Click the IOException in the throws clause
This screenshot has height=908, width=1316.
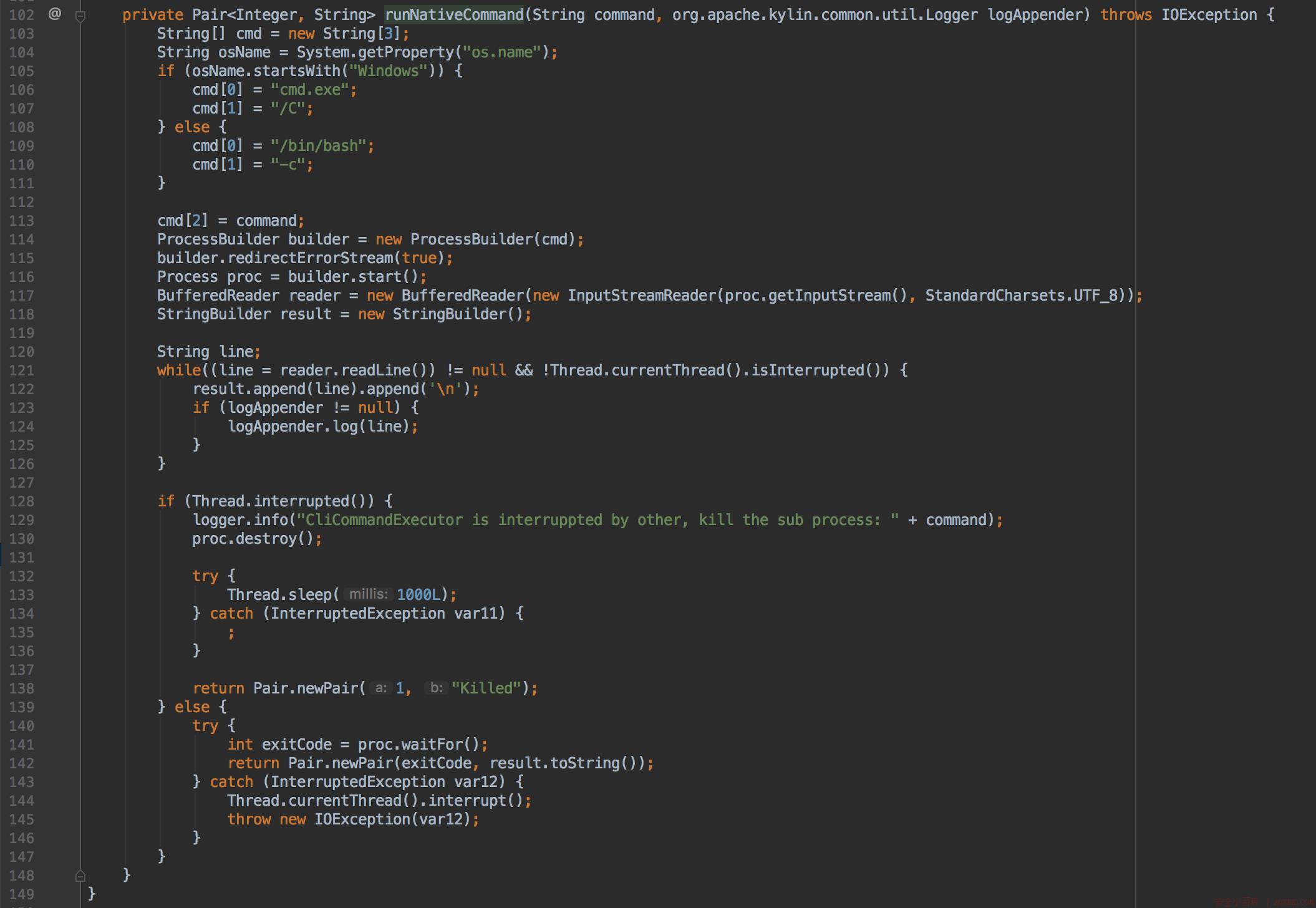(x=1209, y=14)
